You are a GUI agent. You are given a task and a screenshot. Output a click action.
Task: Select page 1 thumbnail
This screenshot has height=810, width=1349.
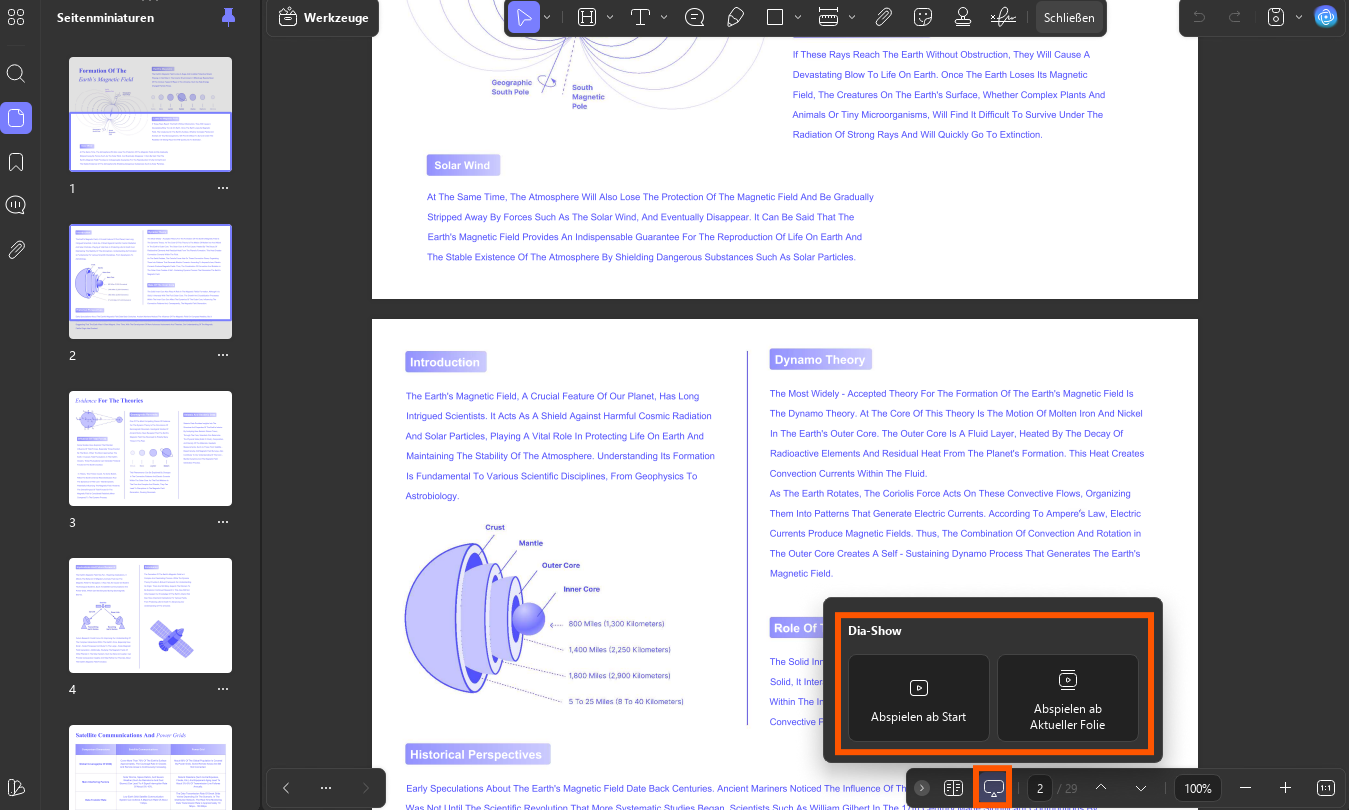point(151,115)
